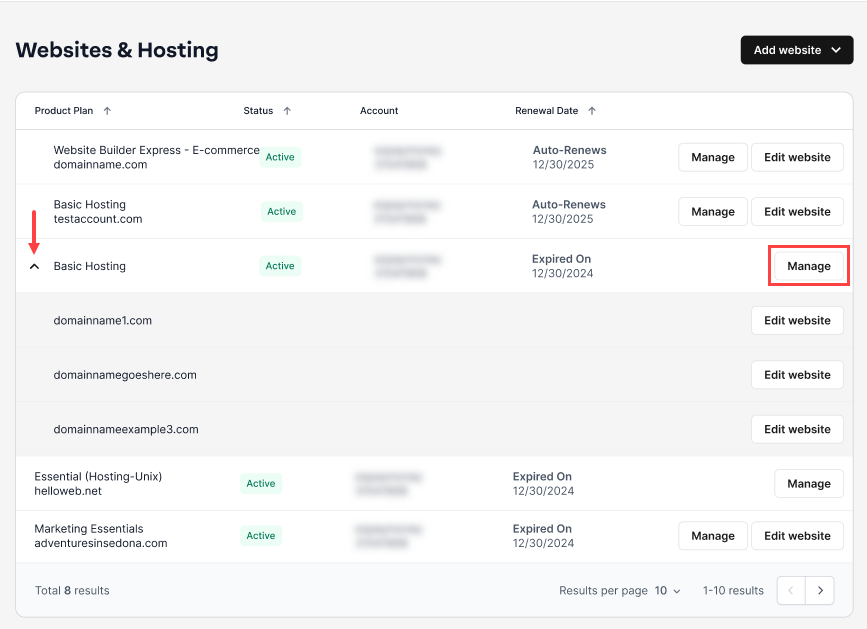Click Active badge for domainname.com row

tap(280, 157)
